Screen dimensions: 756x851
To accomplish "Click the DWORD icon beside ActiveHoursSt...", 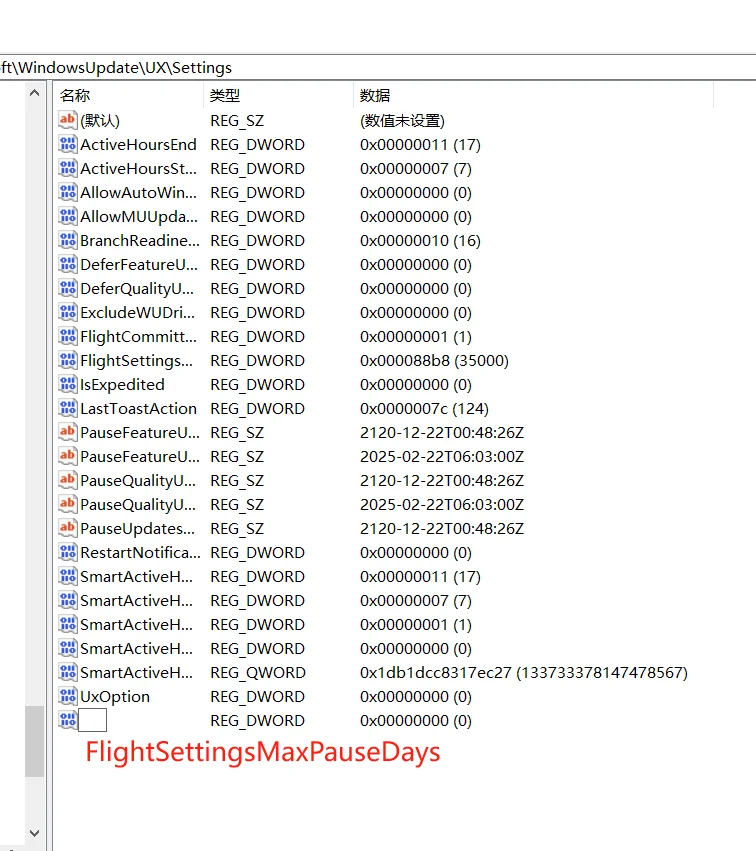I will 67,168.
